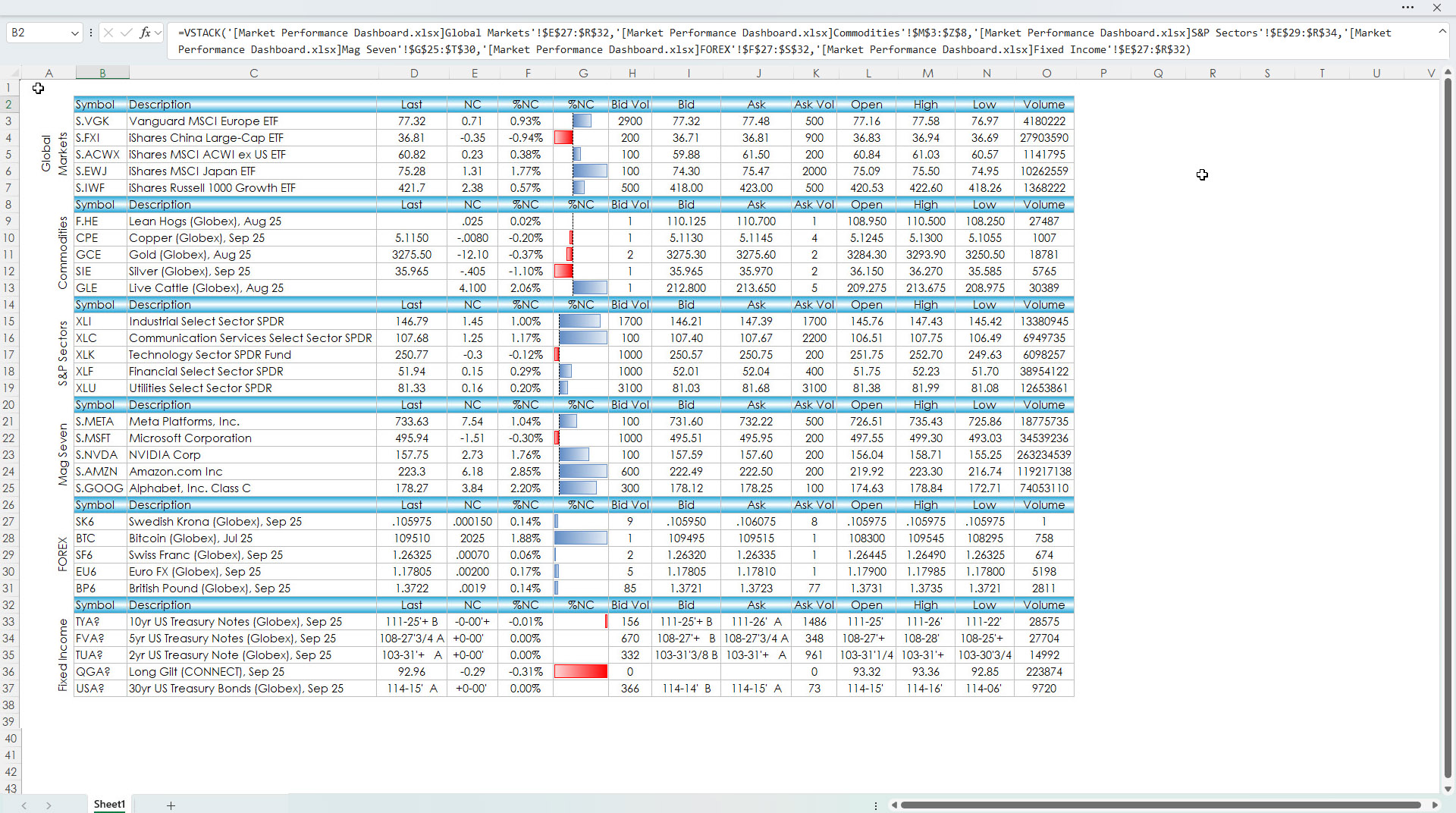Select column G header

pyautogui.click(x=582, y=73)
